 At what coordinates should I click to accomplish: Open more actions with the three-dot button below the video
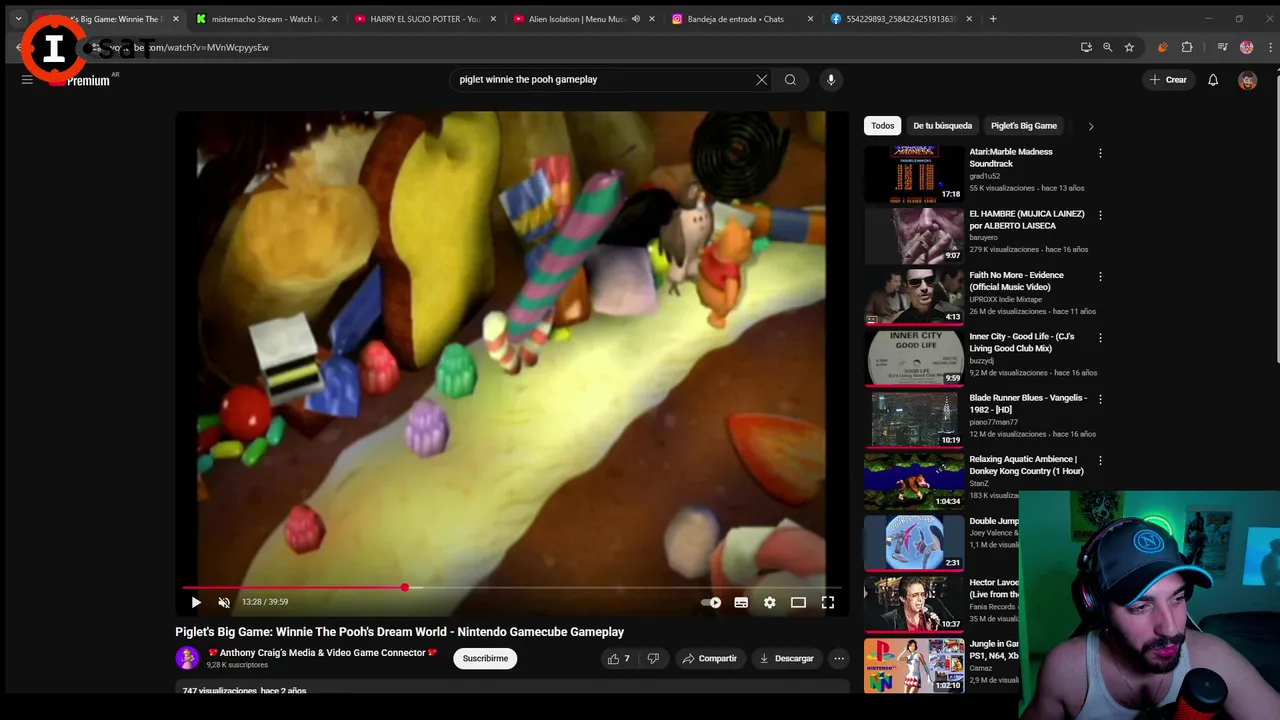pyautogui.click(x=839, y=658)
